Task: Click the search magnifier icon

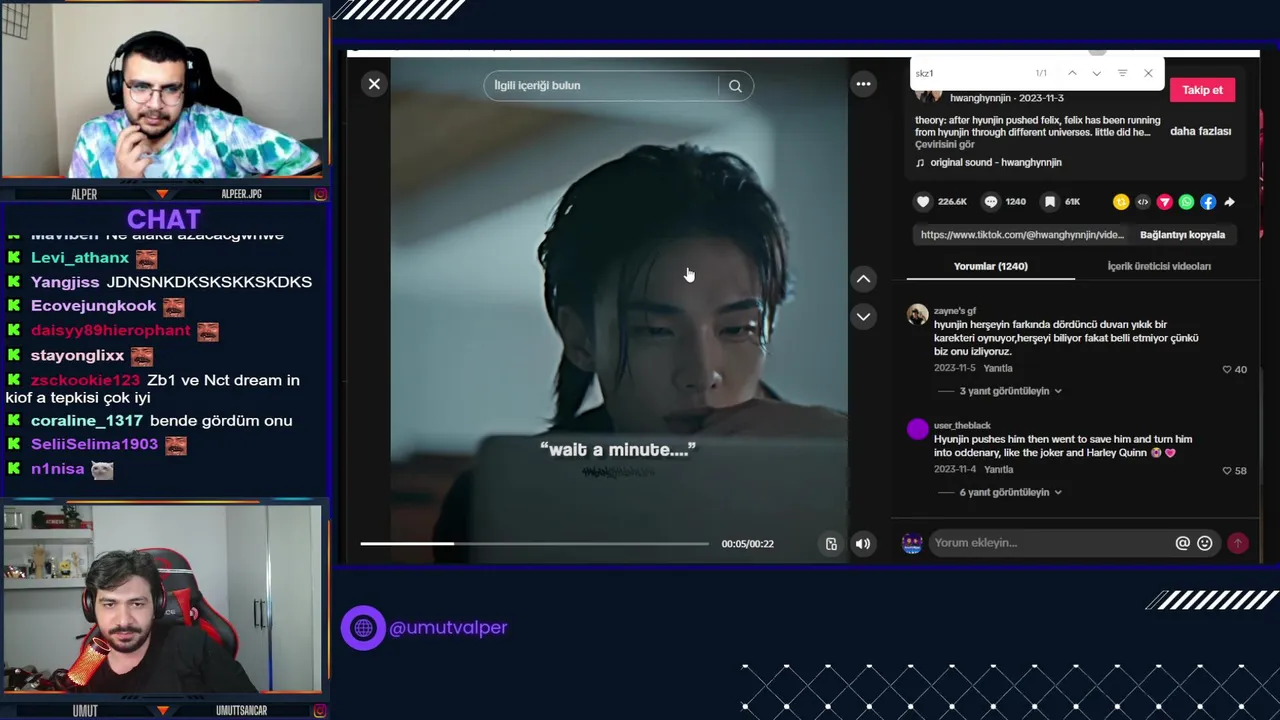Action: pyautogui.click(x=735, y=86)
